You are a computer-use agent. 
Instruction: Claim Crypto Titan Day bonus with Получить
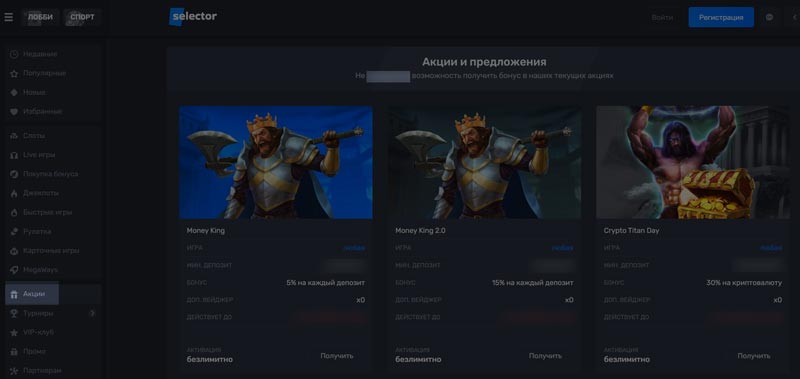pyautogui.click(x=754, y=356)
